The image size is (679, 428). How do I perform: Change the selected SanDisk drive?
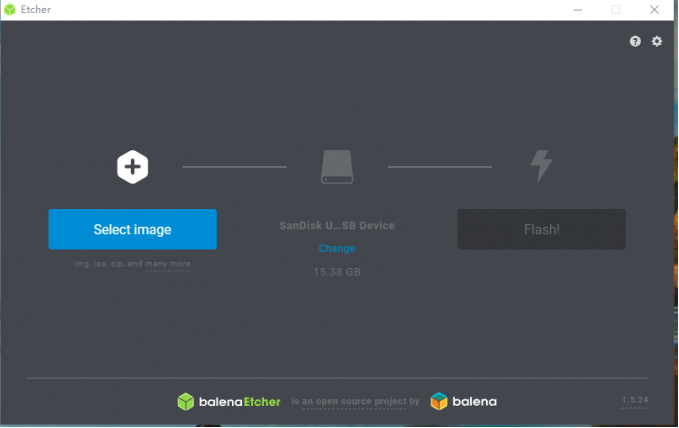tap(337, 248)
